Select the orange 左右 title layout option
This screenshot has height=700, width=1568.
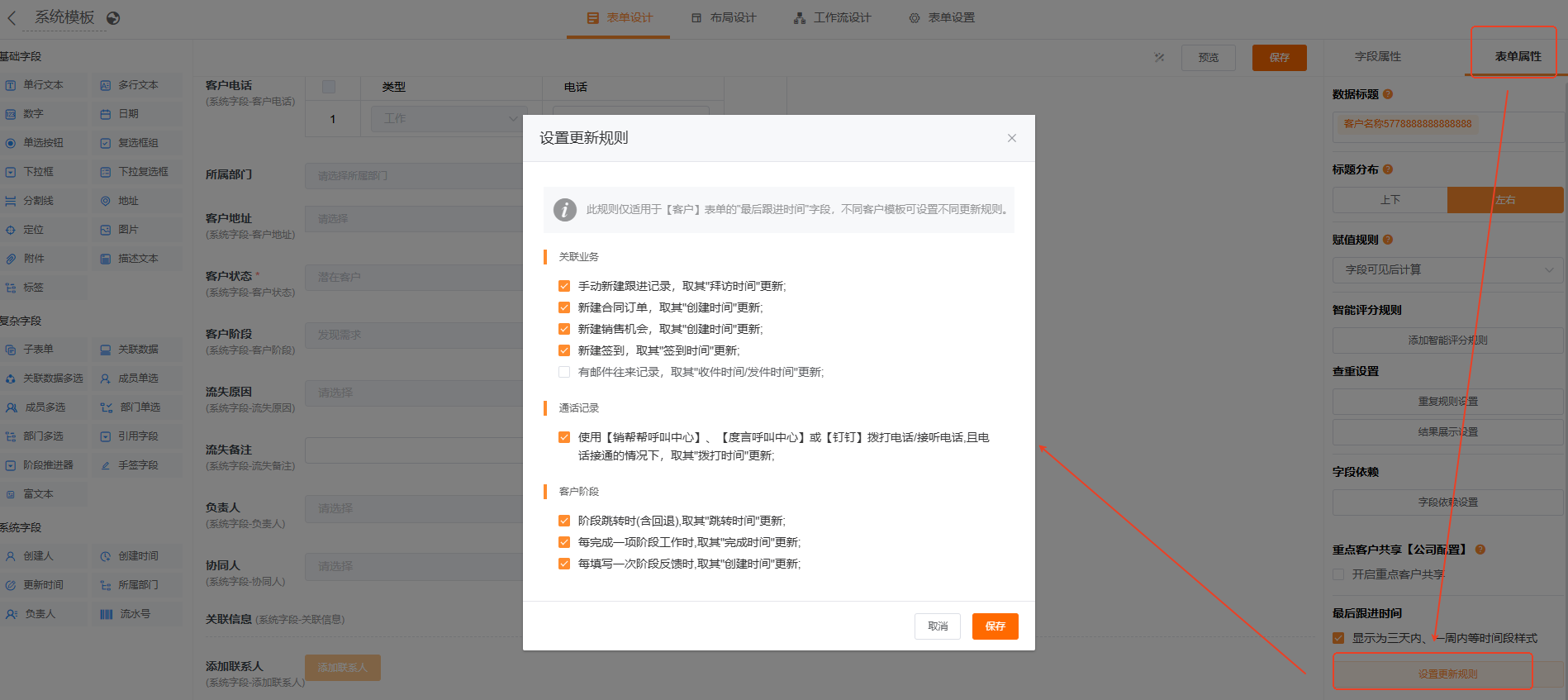(x=1504, y=200)
